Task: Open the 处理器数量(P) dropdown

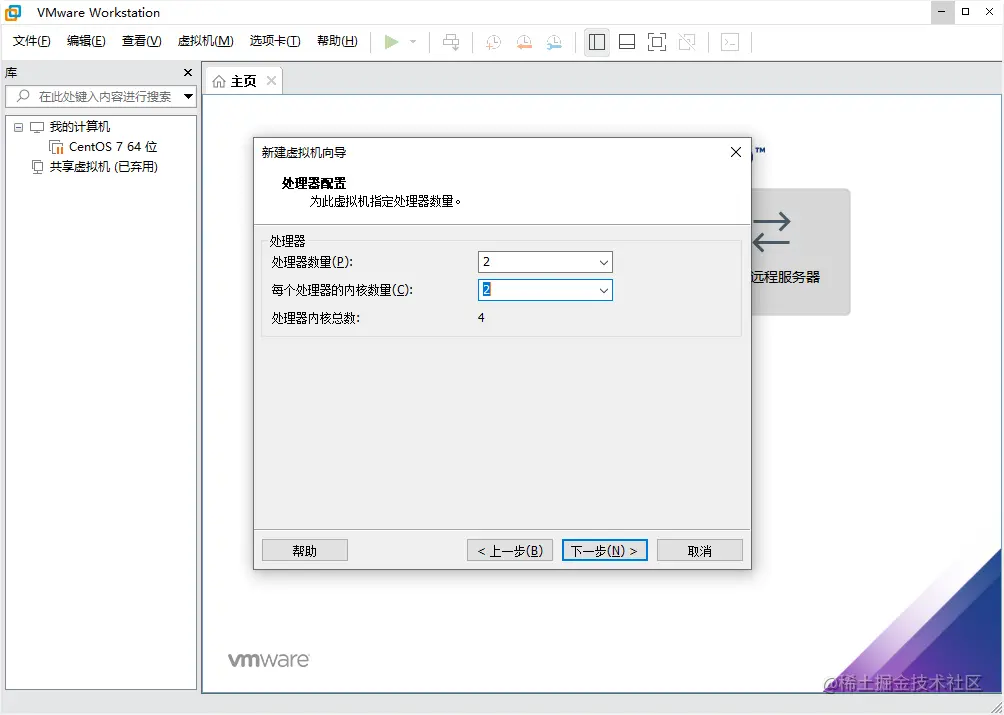Action: (603, 262)
